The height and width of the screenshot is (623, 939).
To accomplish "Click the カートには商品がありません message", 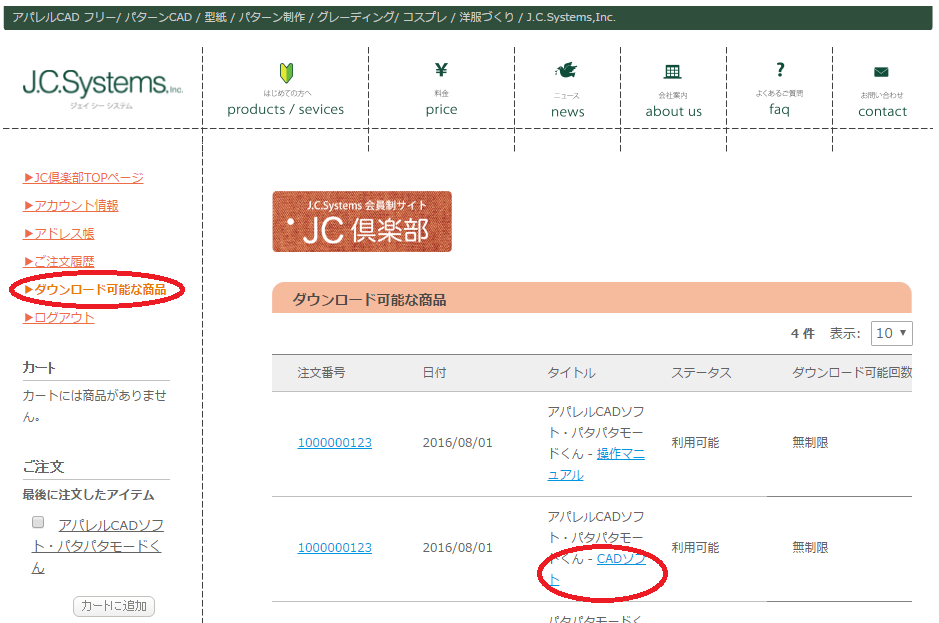I will coord(95,406).
